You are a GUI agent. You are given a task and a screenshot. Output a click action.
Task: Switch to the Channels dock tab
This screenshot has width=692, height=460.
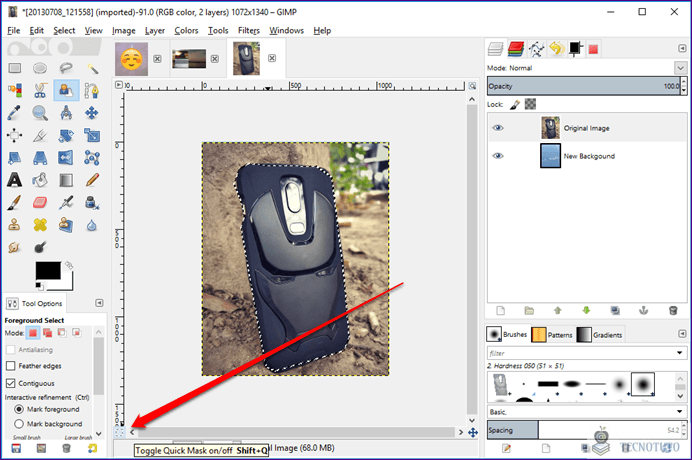click(x=515, y=49)
